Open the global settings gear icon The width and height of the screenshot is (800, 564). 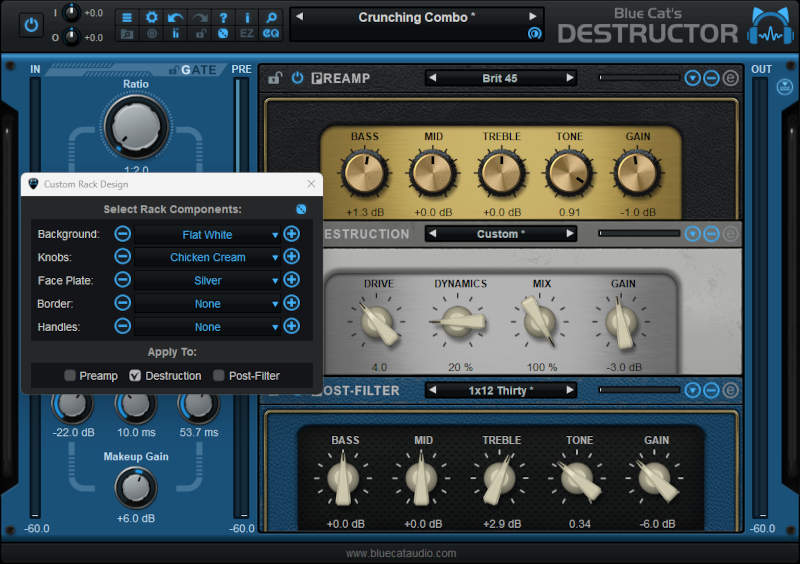pos(152,18)
